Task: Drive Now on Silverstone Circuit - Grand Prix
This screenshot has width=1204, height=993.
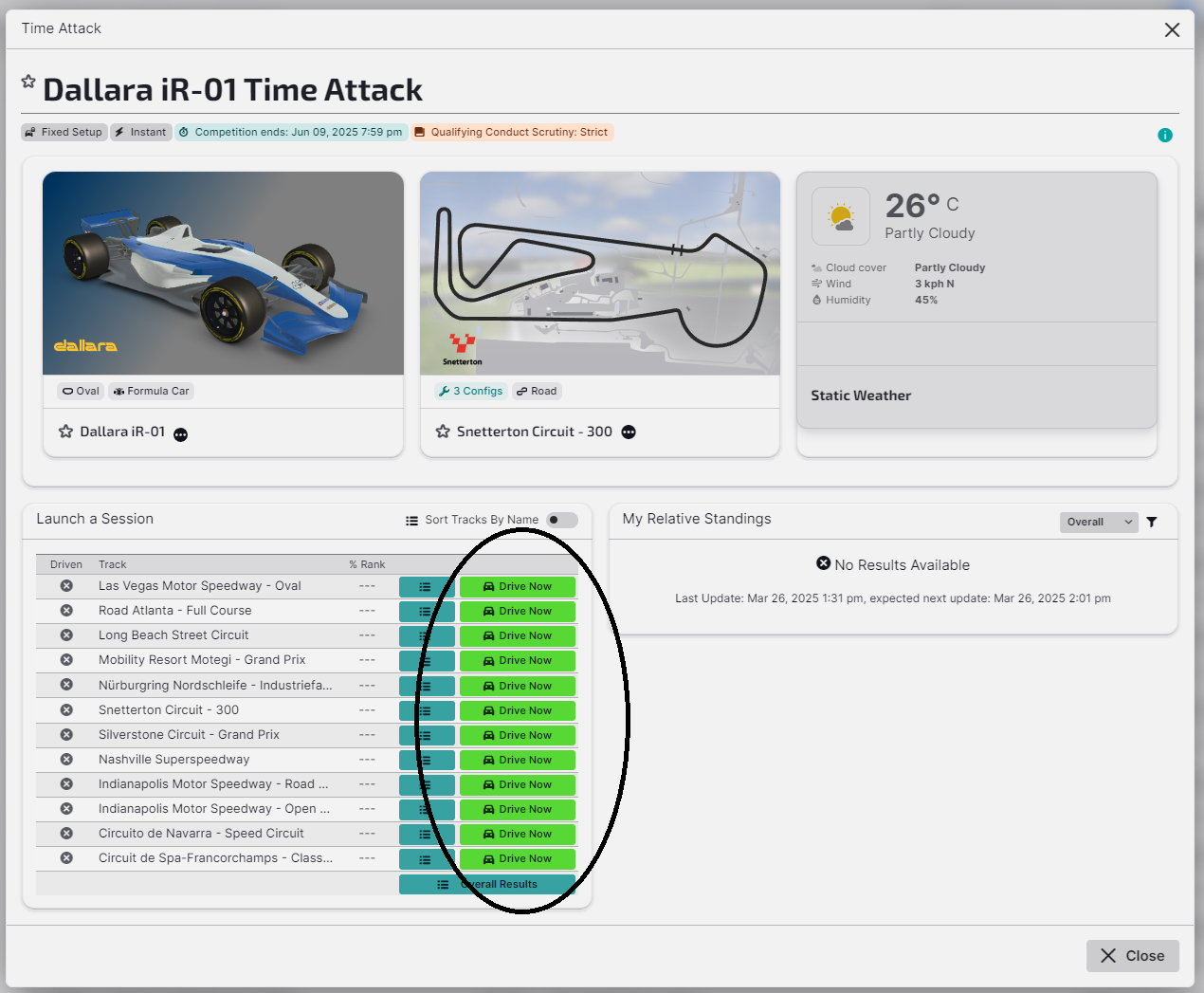Action: [x=518, y=736]
